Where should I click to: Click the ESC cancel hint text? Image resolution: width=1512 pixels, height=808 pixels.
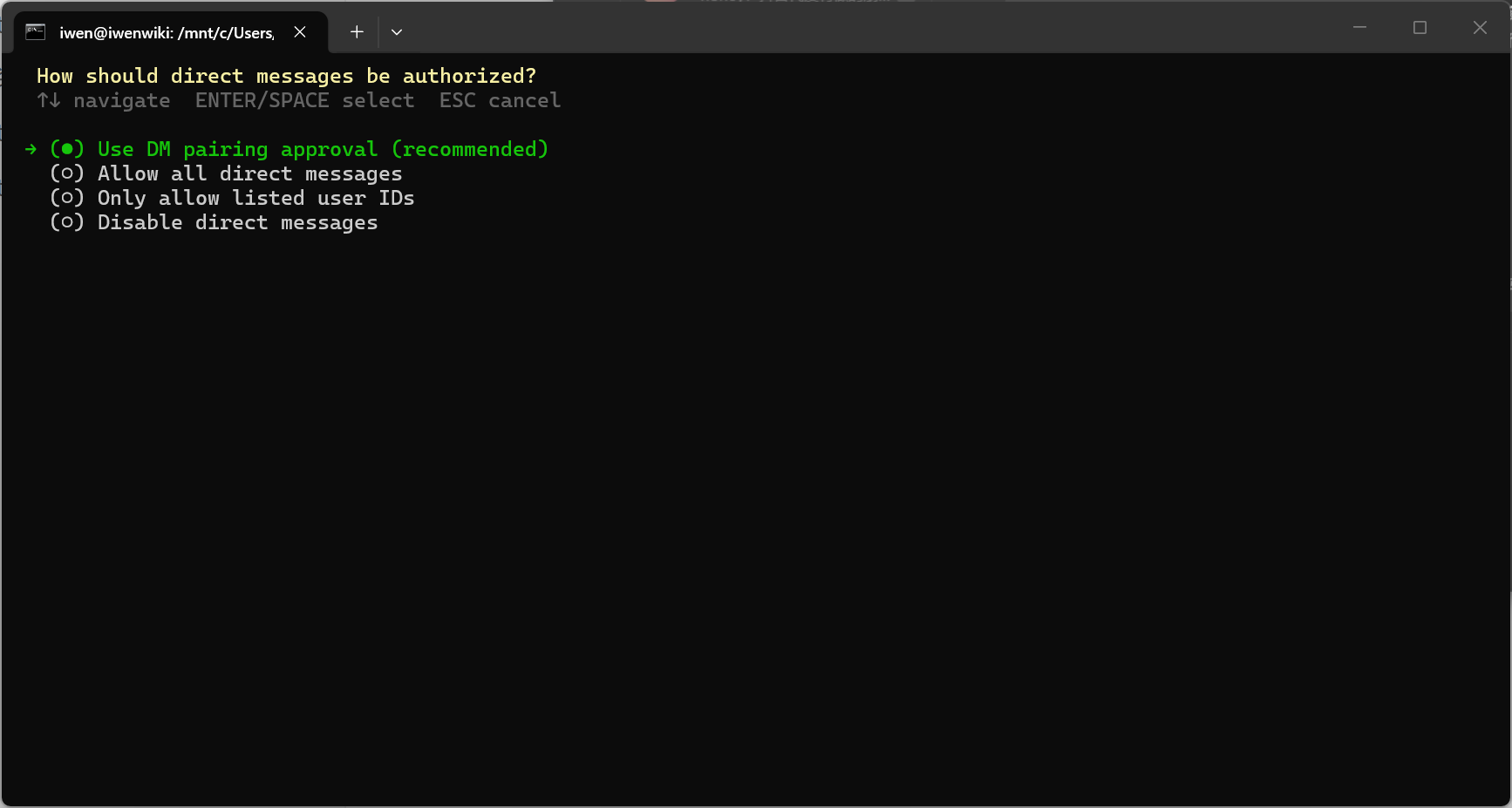coord(500,101)
